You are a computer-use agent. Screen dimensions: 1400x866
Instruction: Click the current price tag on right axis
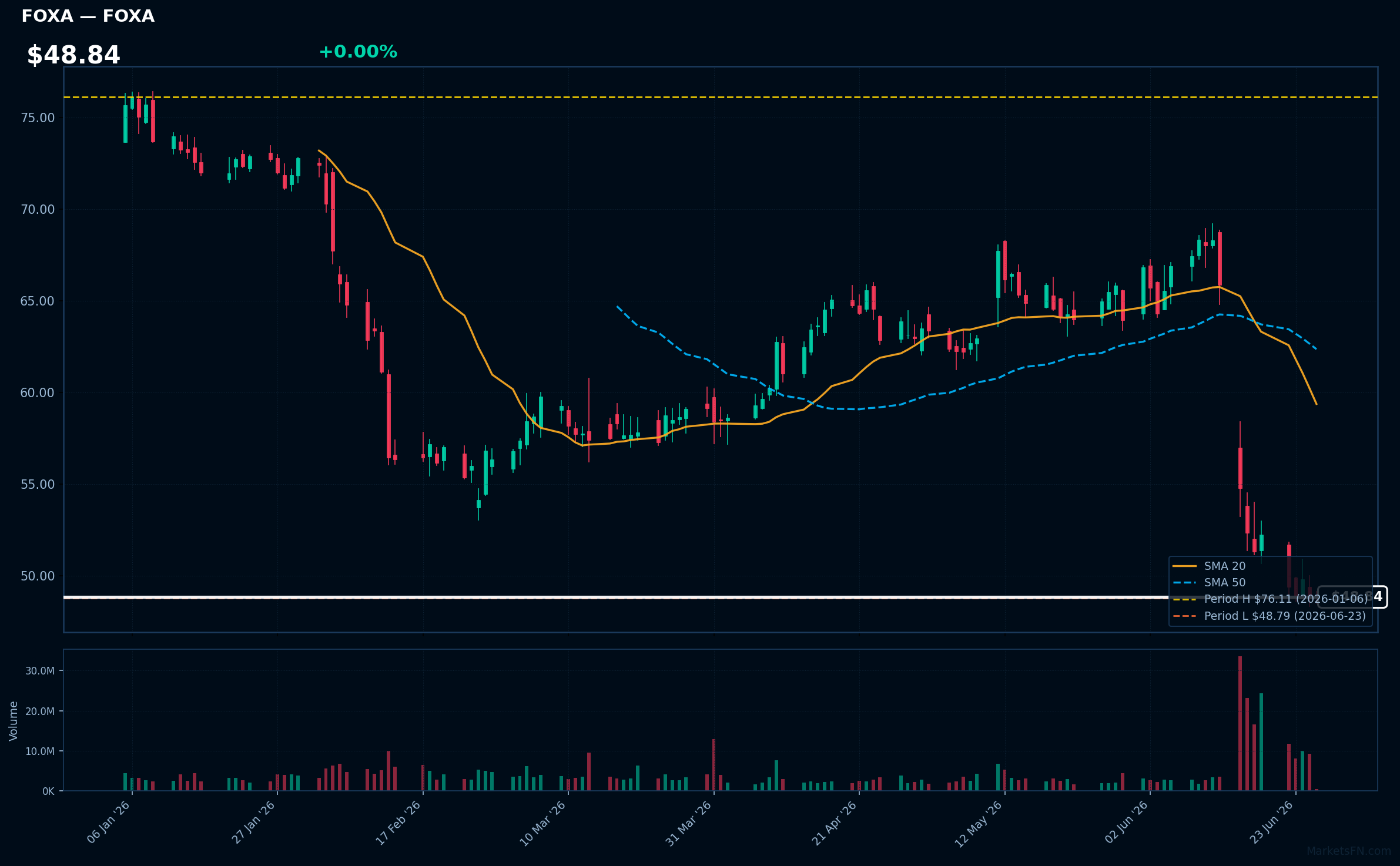click(x=1352, y=597)
